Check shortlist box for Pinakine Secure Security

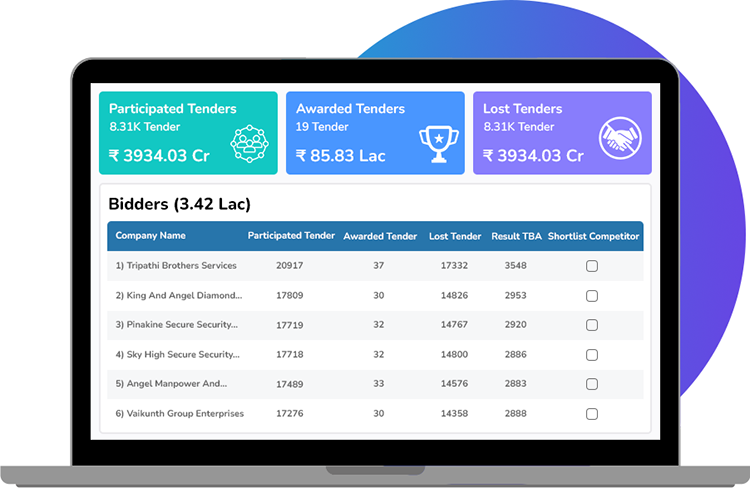click(x=592, y=325)
